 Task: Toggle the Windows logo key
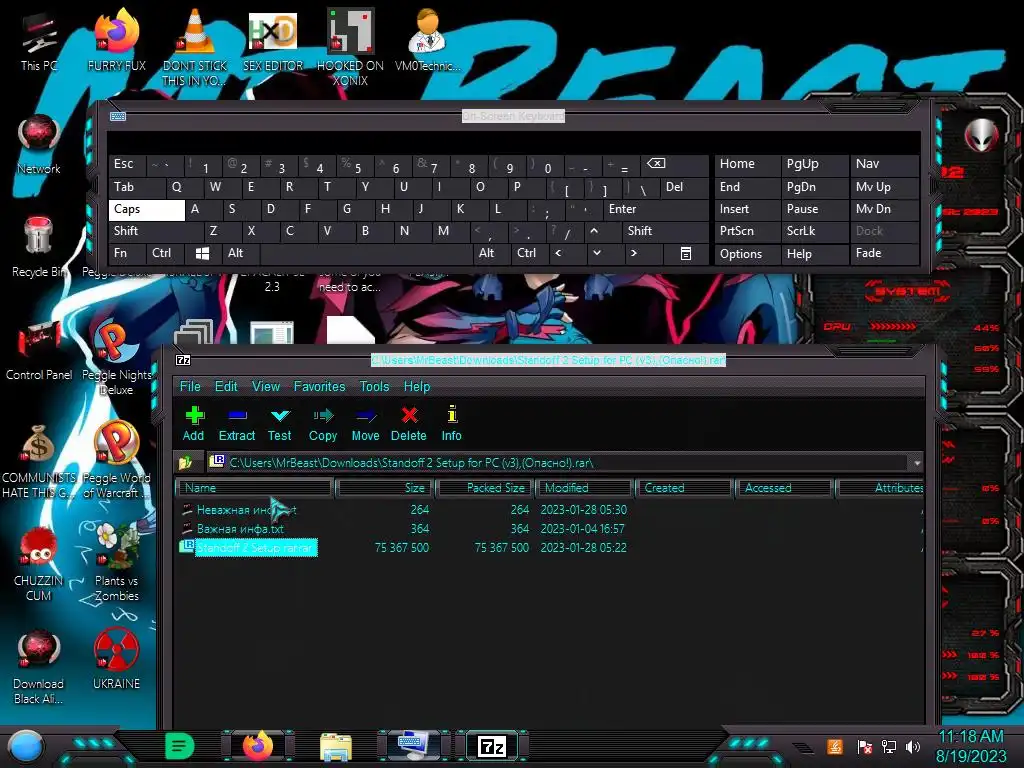(x=202, y=253)
